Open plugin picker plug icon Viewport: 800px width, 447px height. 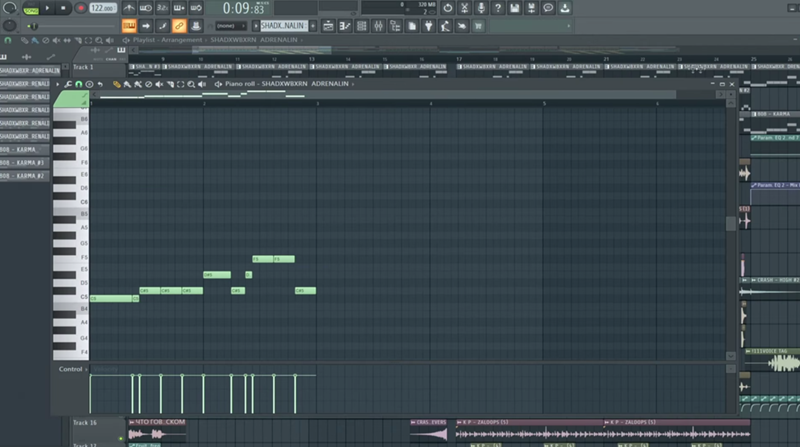coord(429,26)
